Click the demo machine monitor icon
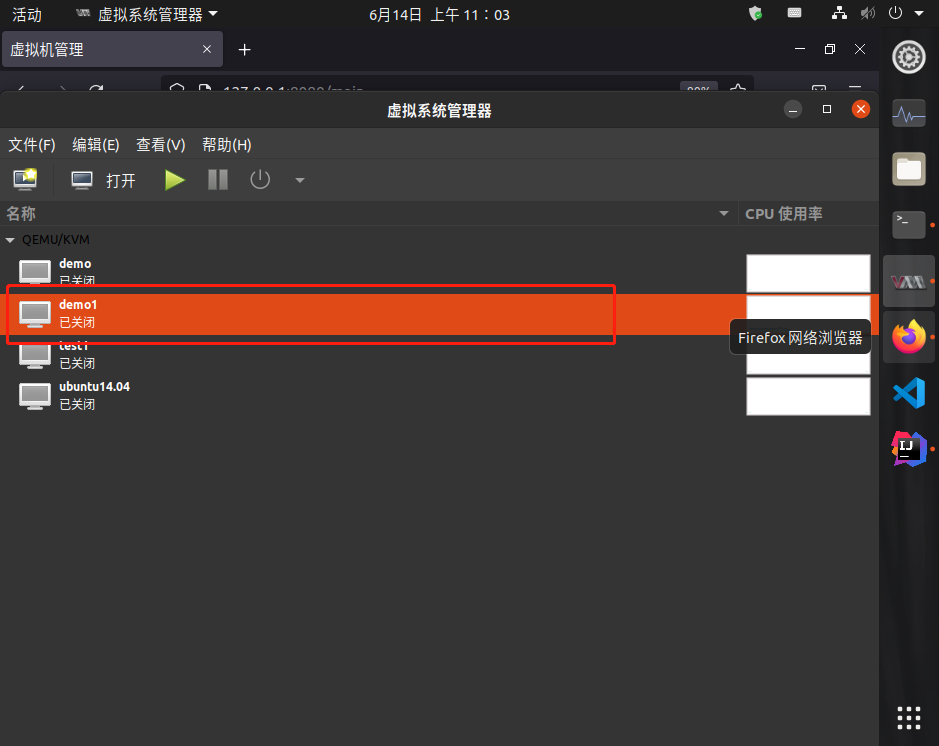 click(35, 272)
